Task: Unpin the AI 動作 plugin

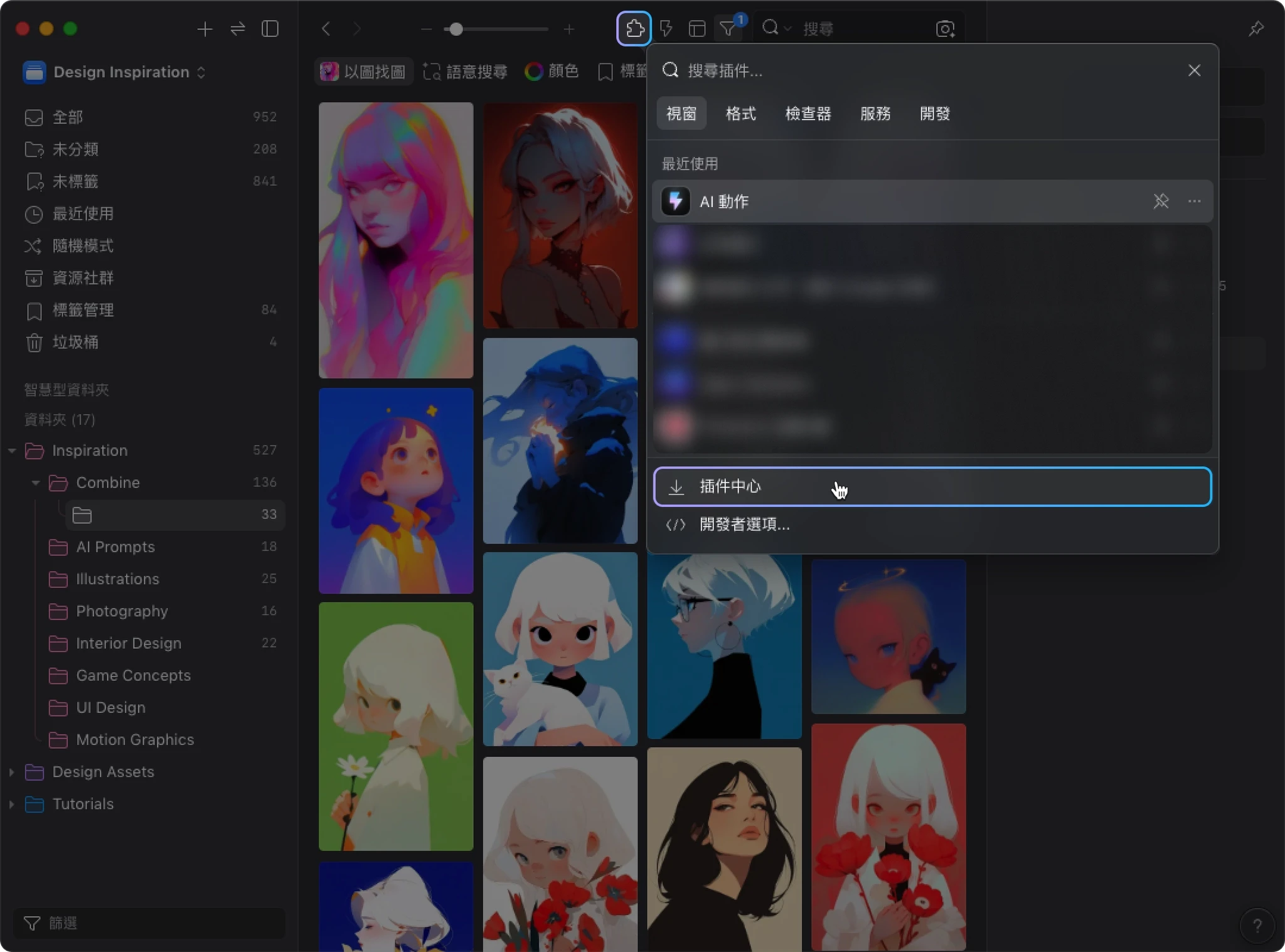Action: pyautogui.click(x=1161, y=201)
